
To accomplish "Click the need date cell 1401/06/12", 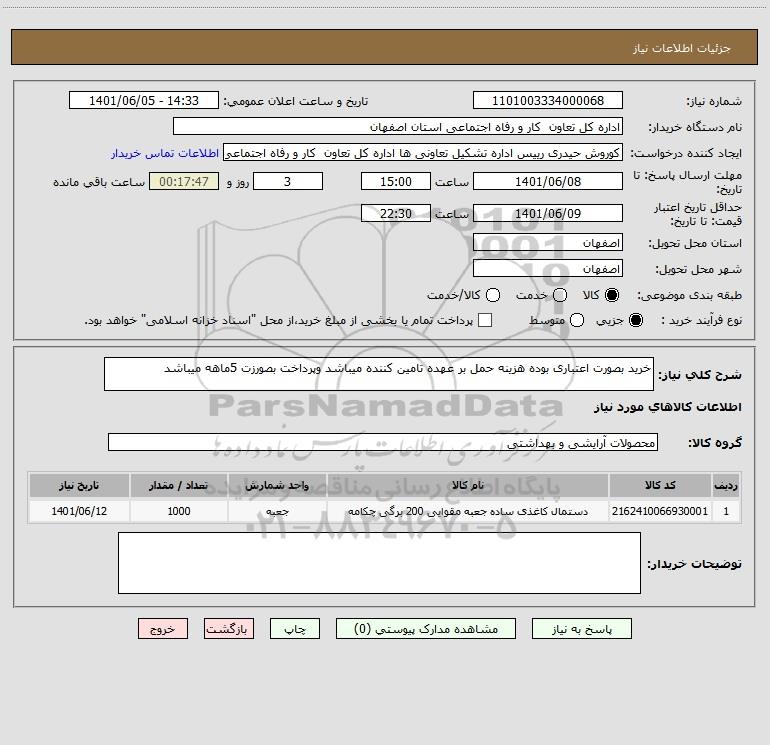I will pos(79,511).
